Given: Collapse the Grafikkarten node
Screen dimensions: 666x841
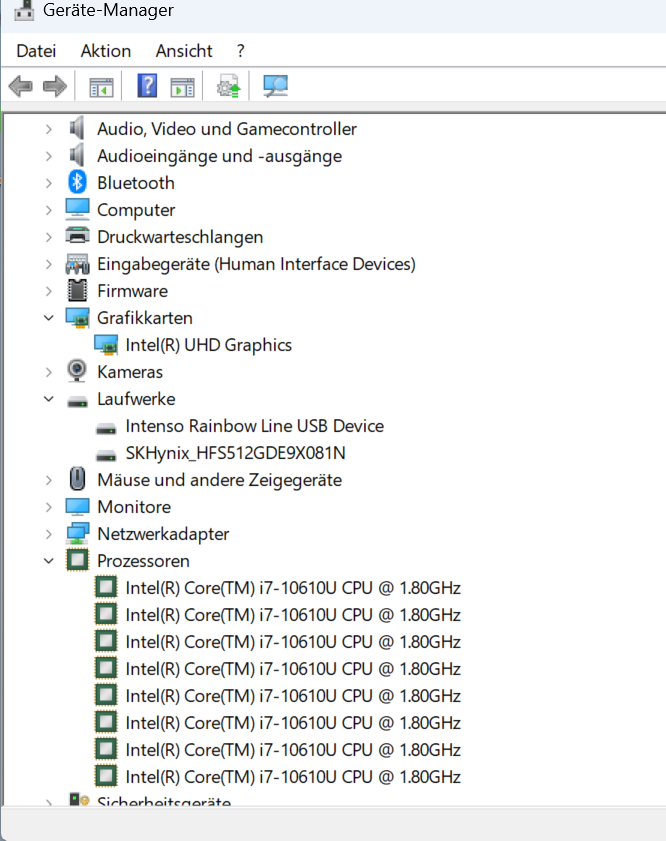Looking at the screenshot, I should (49, 318).
